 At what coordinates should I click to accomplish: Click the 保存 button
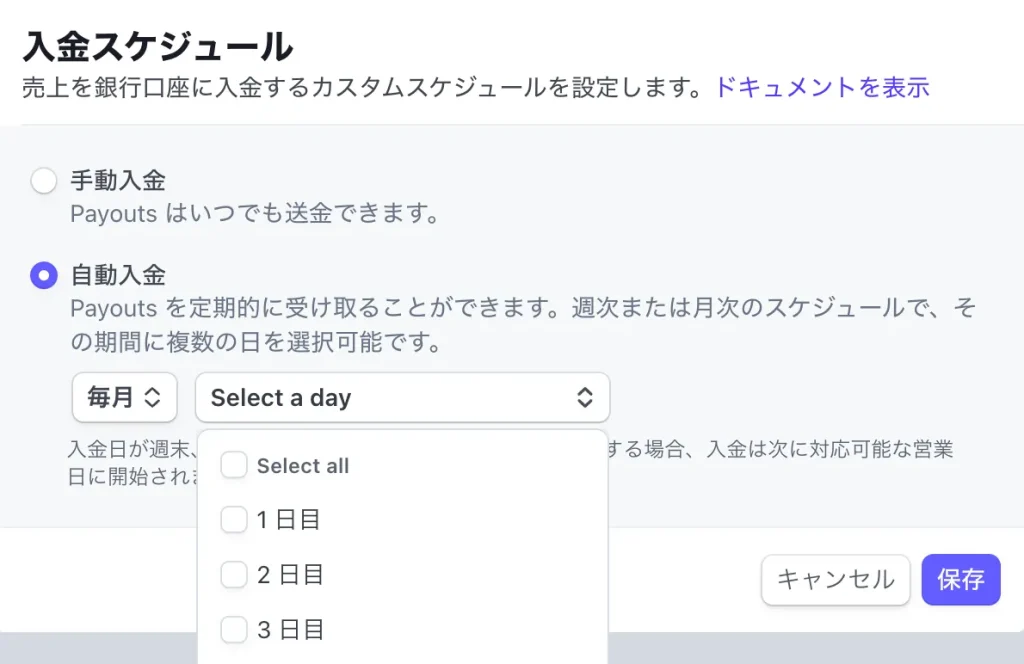click(960, 580)
